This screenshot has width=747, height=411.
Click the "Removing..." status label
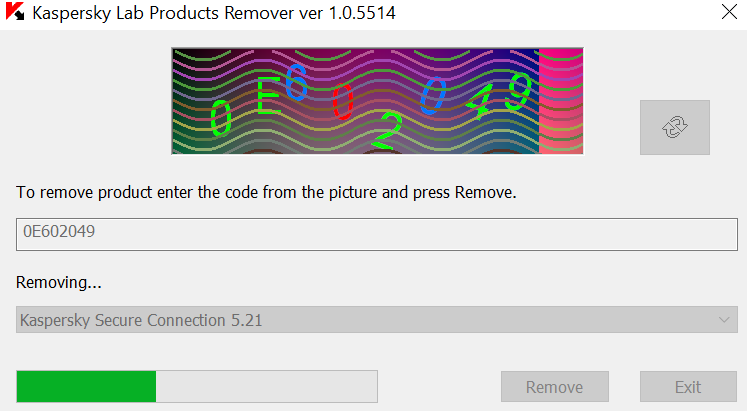[x=59, y=283]
